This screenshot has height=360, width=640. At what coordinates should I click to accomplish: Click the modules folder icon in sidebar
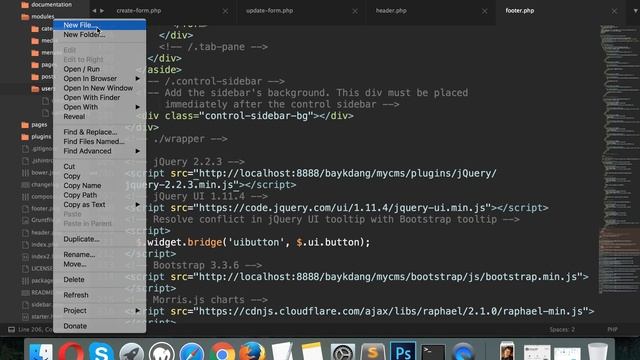click(25, 17)
